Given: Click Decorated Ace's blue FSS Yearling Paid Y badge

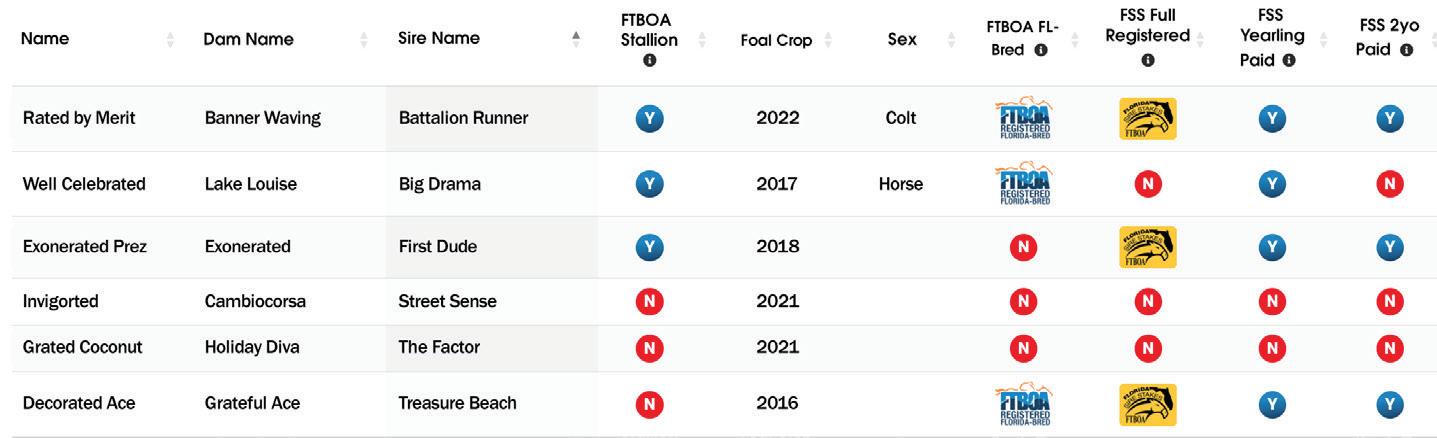Looking at the screenshot, I should pos(1271,404).
